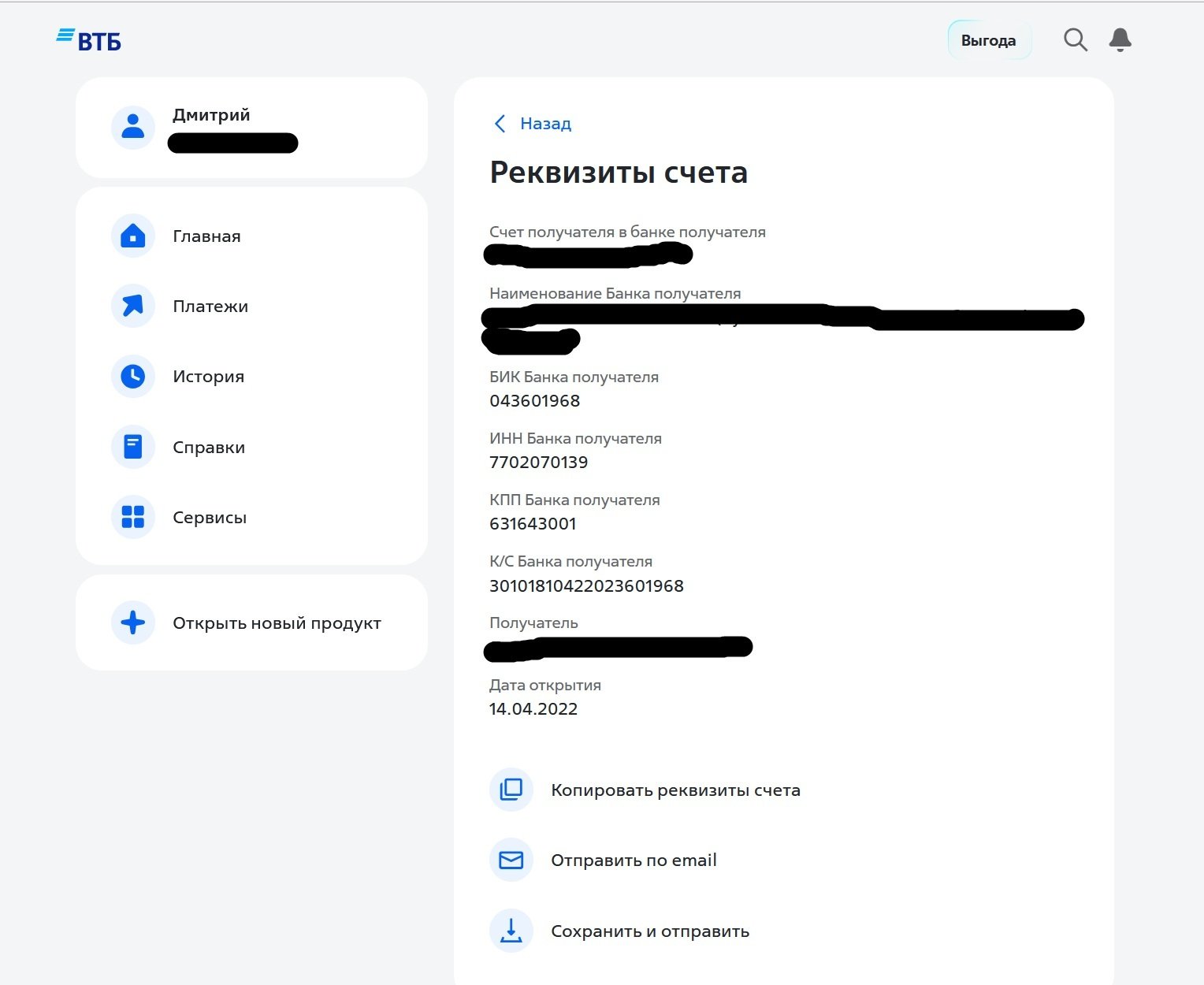Viewport: 1204px width, 985px height.
Task: Open notifications bell icon
Action: point(1120,39)
